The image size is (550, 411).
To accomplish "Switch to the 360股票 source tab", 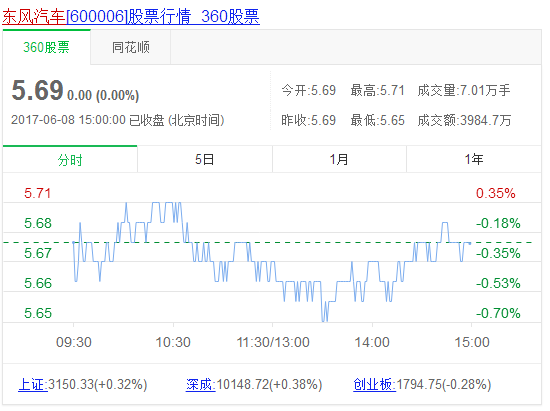I will click(x=47, y=47).
